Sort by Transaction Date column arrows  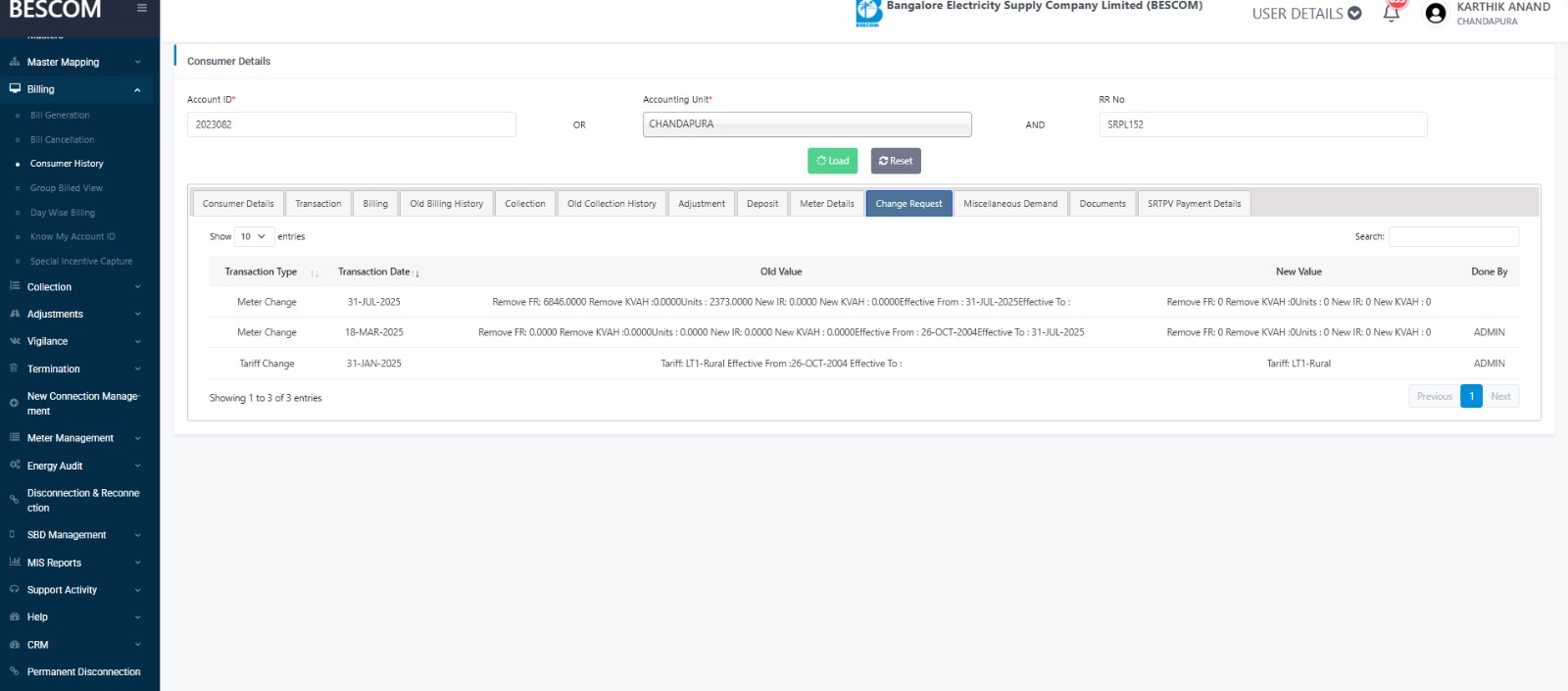pos(416,273)
